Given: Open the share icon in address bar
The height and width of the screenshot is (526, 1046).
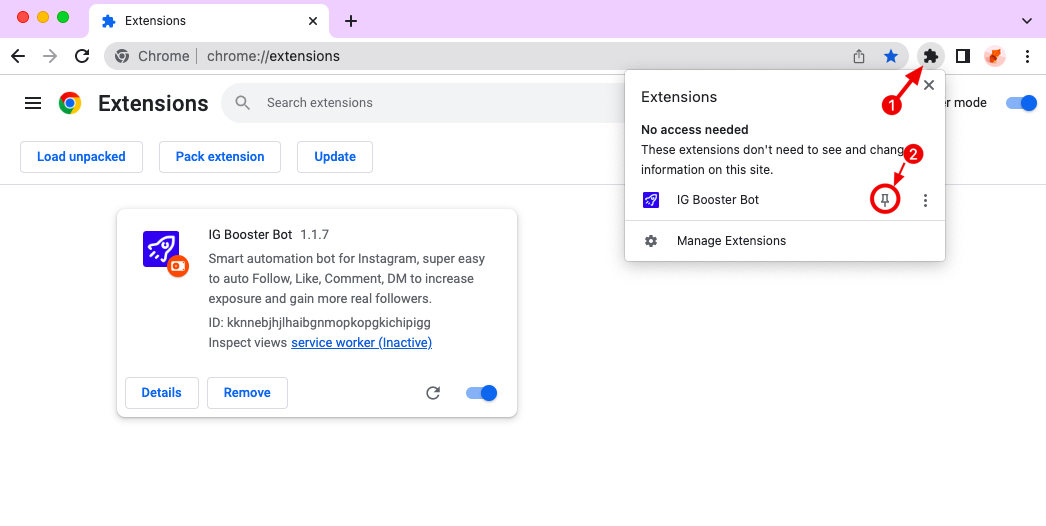Looking at the screenshot, I should (859, 57).
